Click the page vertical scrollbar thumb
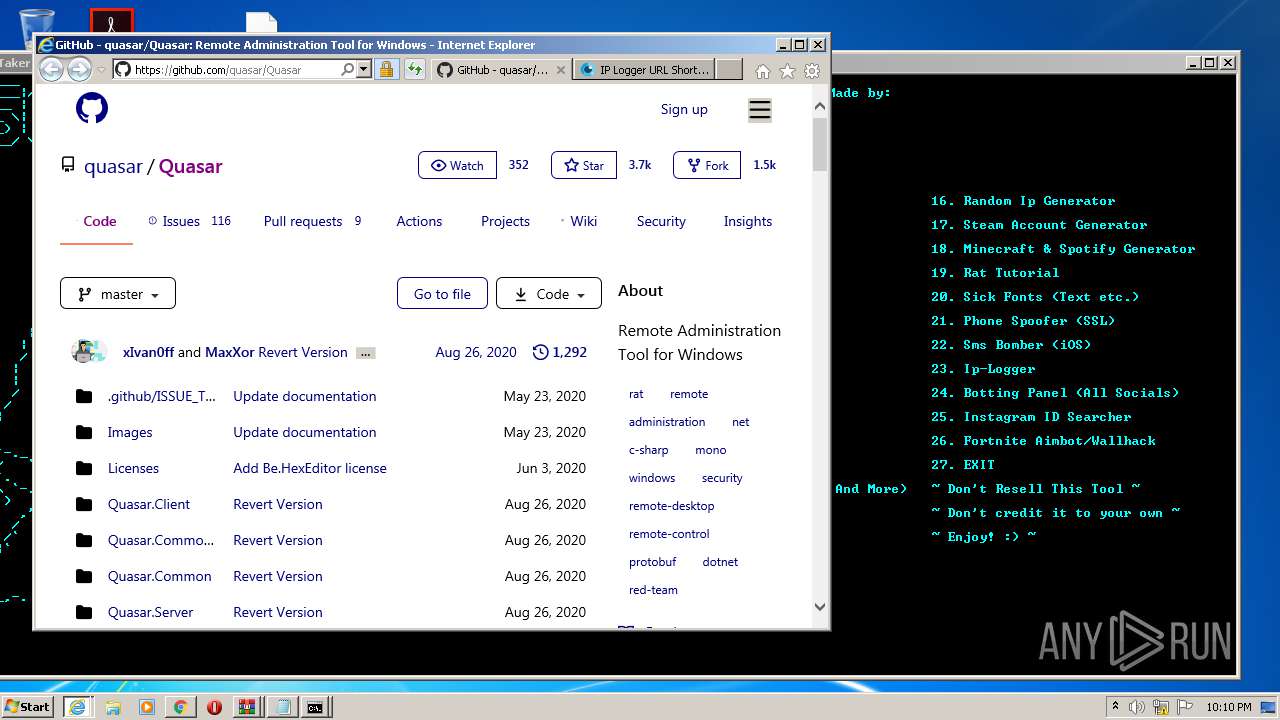The width and height of the screenshot is (1280, 720). point(820,145)
